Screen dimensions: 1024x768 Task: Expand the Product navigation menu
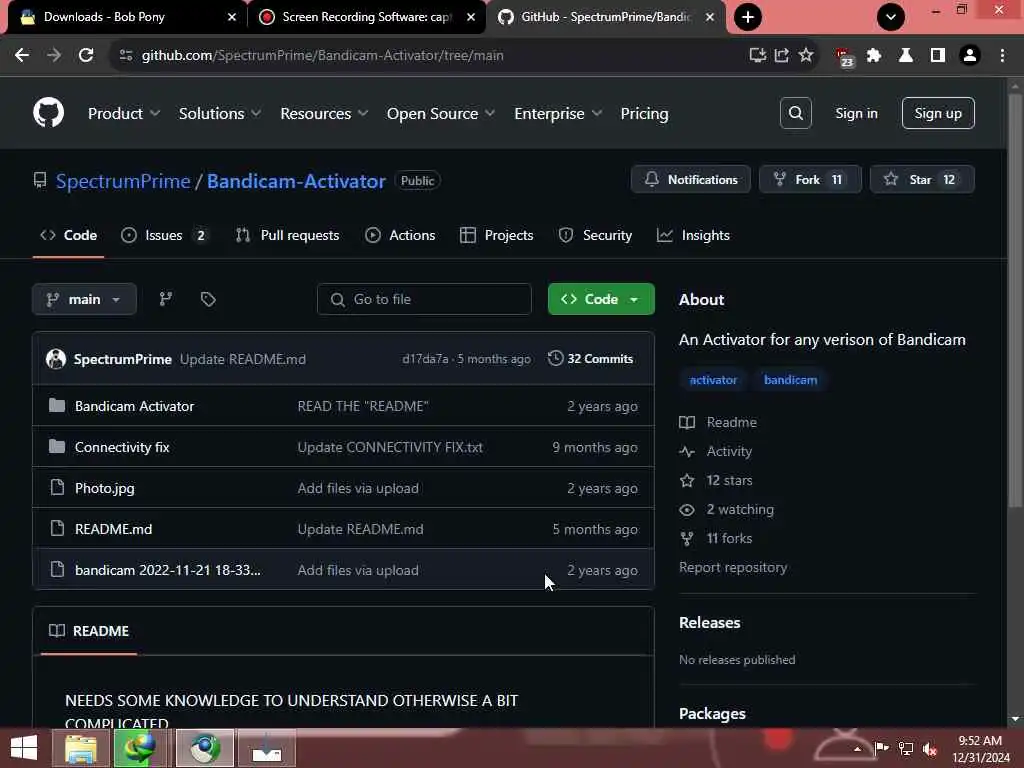(x=124, y=114)
